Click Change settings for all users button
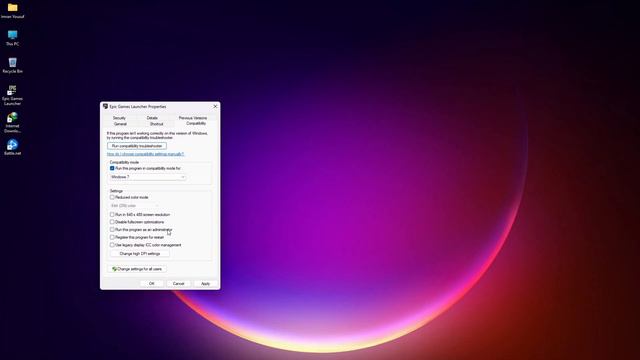Viewport: 640px width, 360px height. [137, 269]
